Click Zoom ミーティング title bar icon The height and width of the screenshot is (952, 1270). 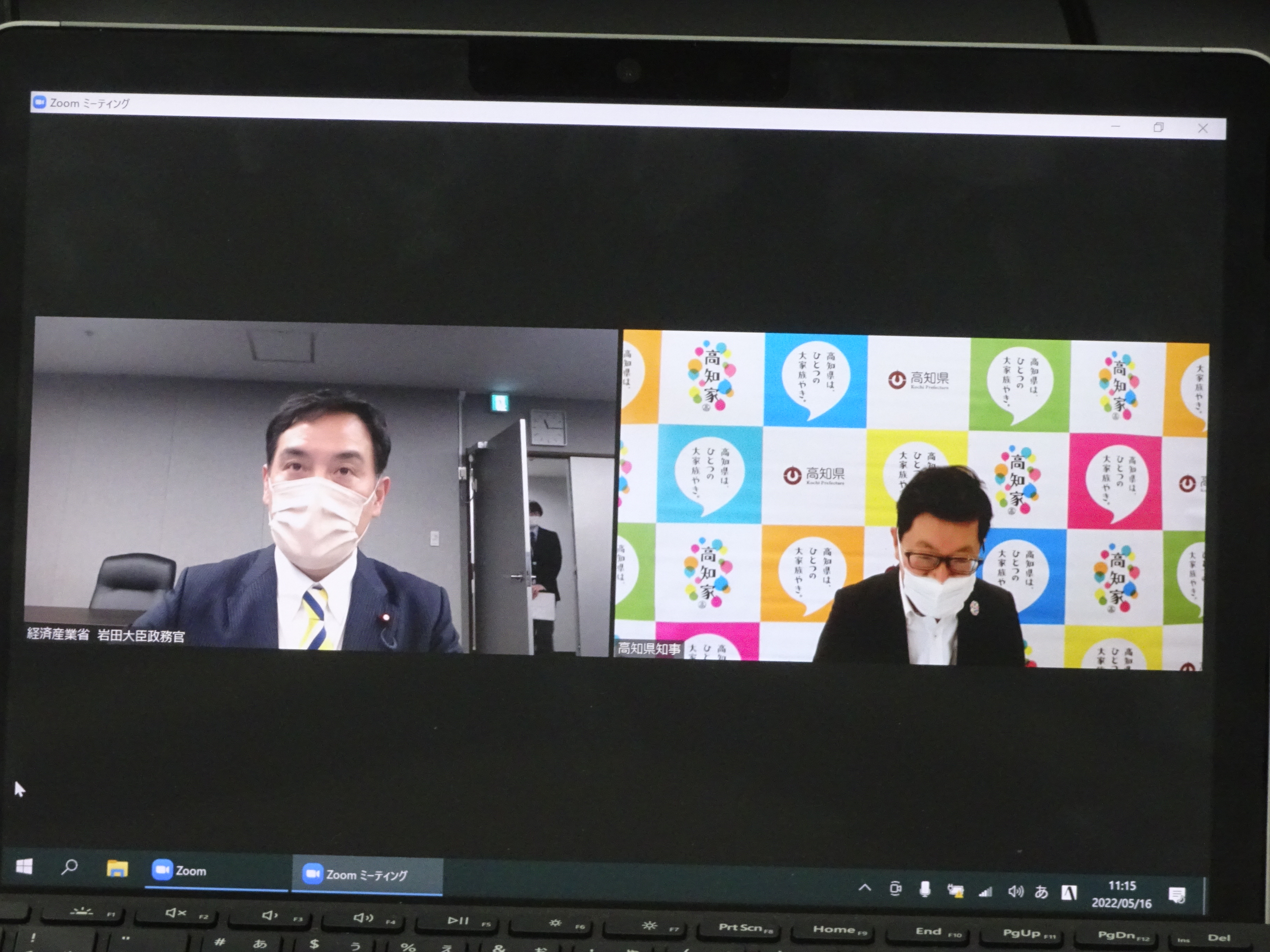(39, 103)
